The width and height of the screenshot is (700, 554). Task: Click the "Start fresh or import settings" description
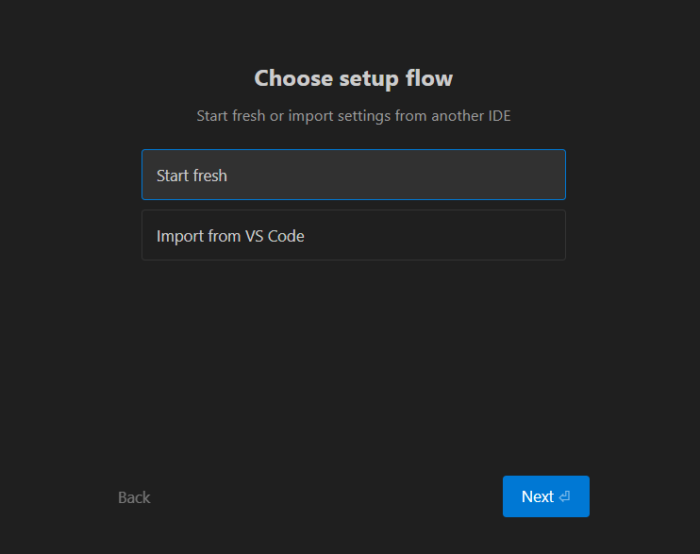(x=353, y=116)
